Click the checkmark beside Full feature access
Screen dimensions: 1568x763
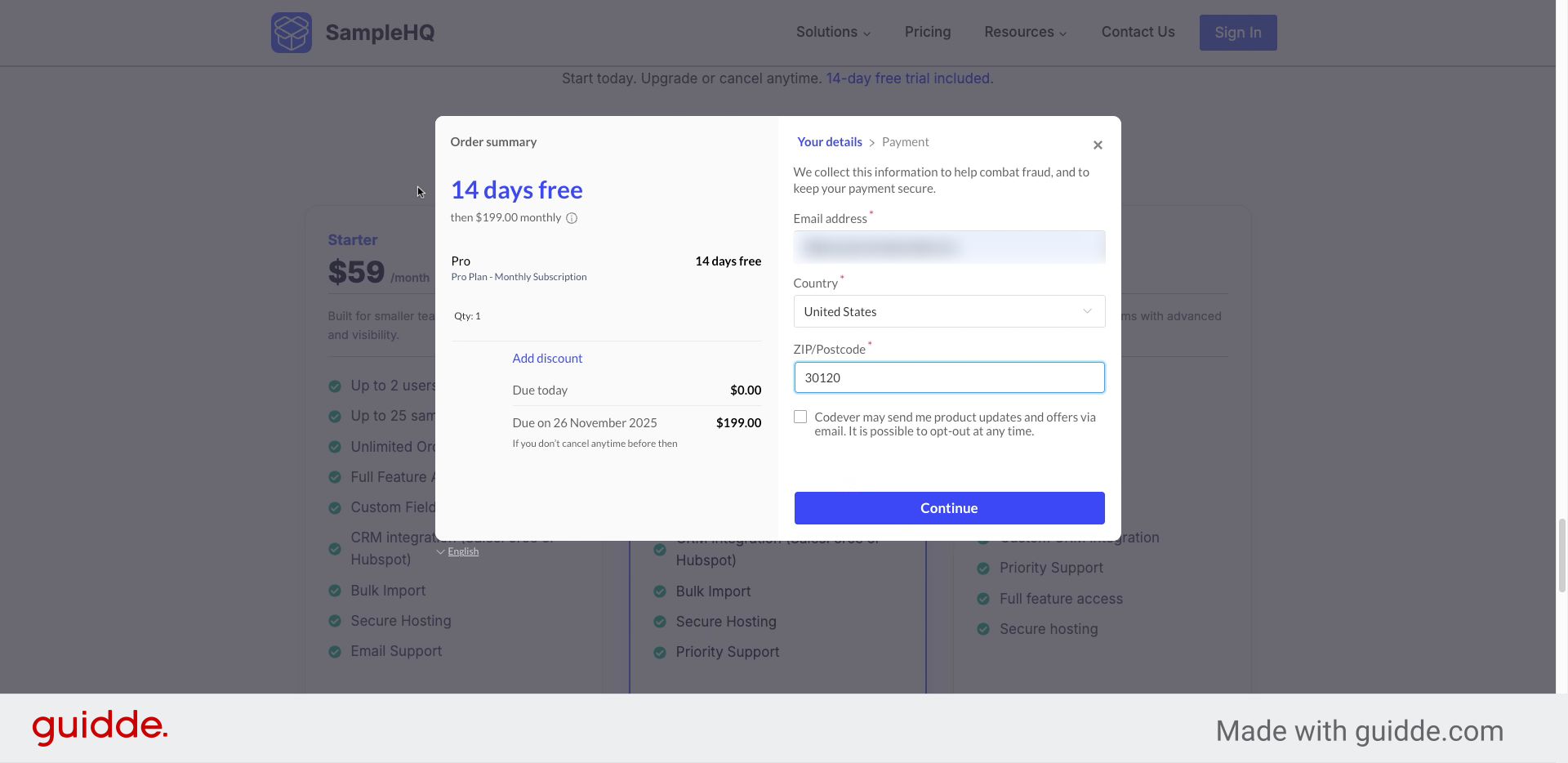(x=983, y=599)
